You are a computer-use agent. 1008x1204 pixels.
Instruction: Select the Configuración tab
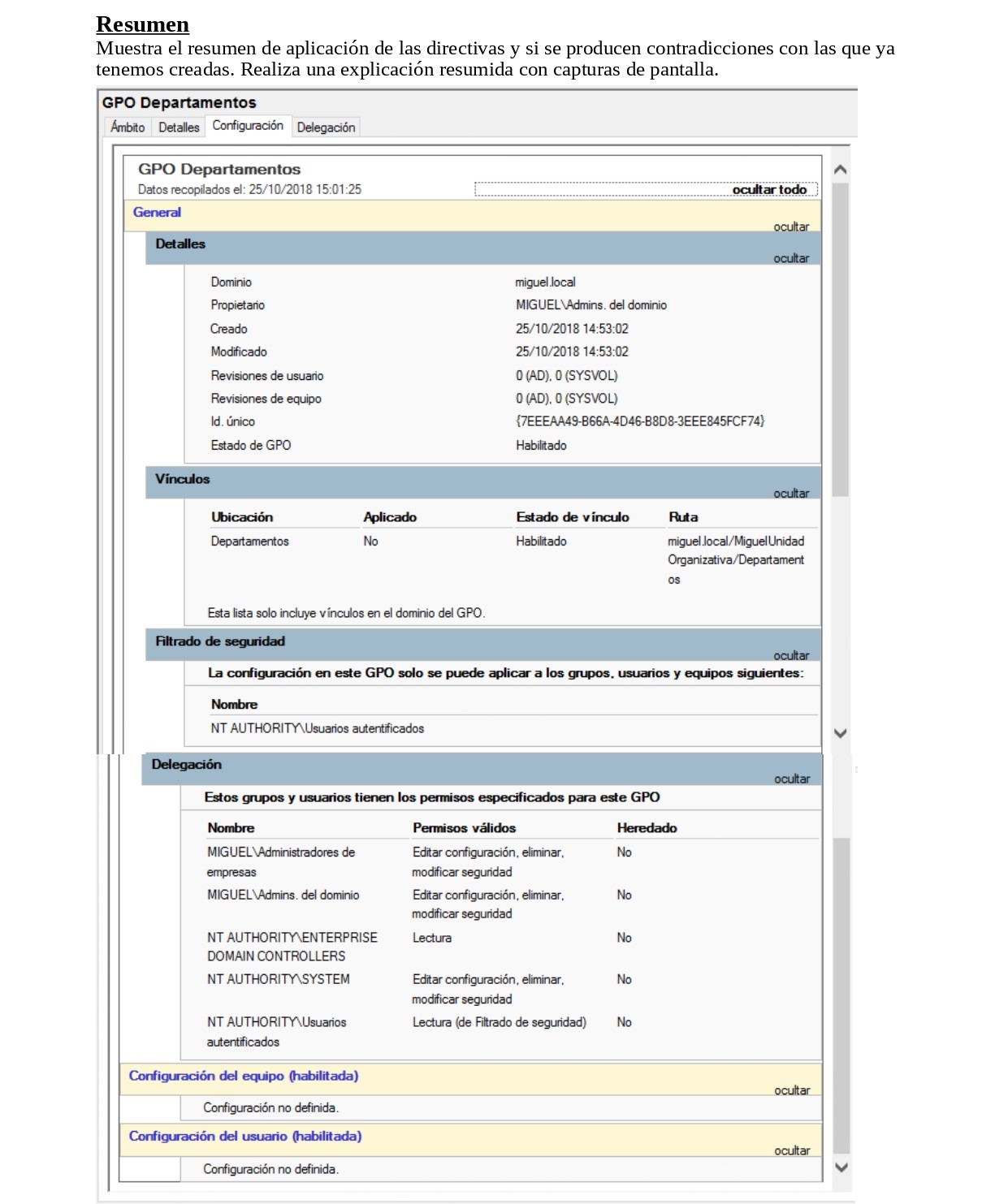click(248, 126)
